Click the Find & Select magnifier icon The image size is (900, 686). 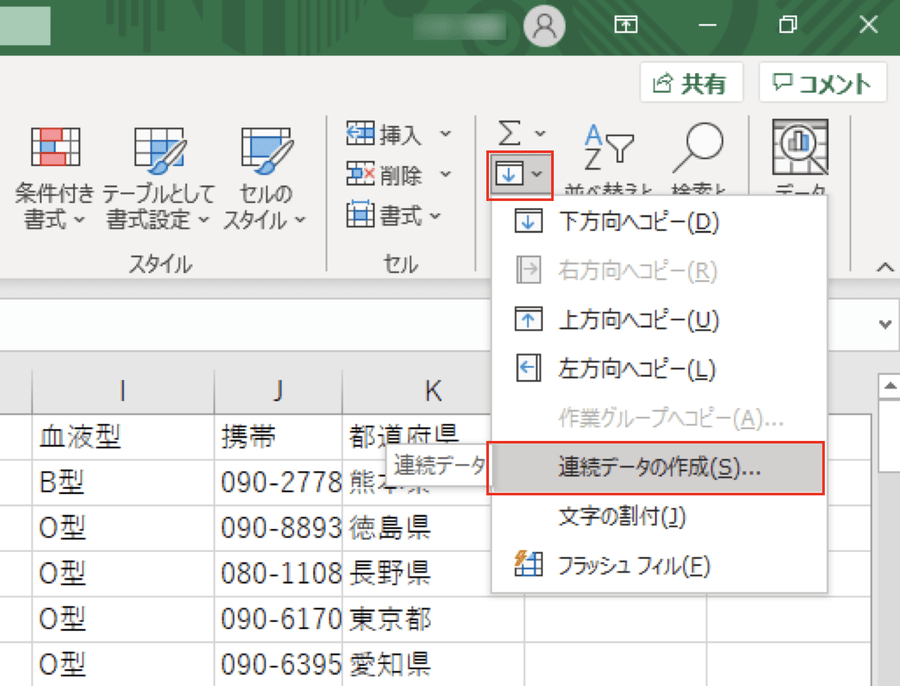697,150
